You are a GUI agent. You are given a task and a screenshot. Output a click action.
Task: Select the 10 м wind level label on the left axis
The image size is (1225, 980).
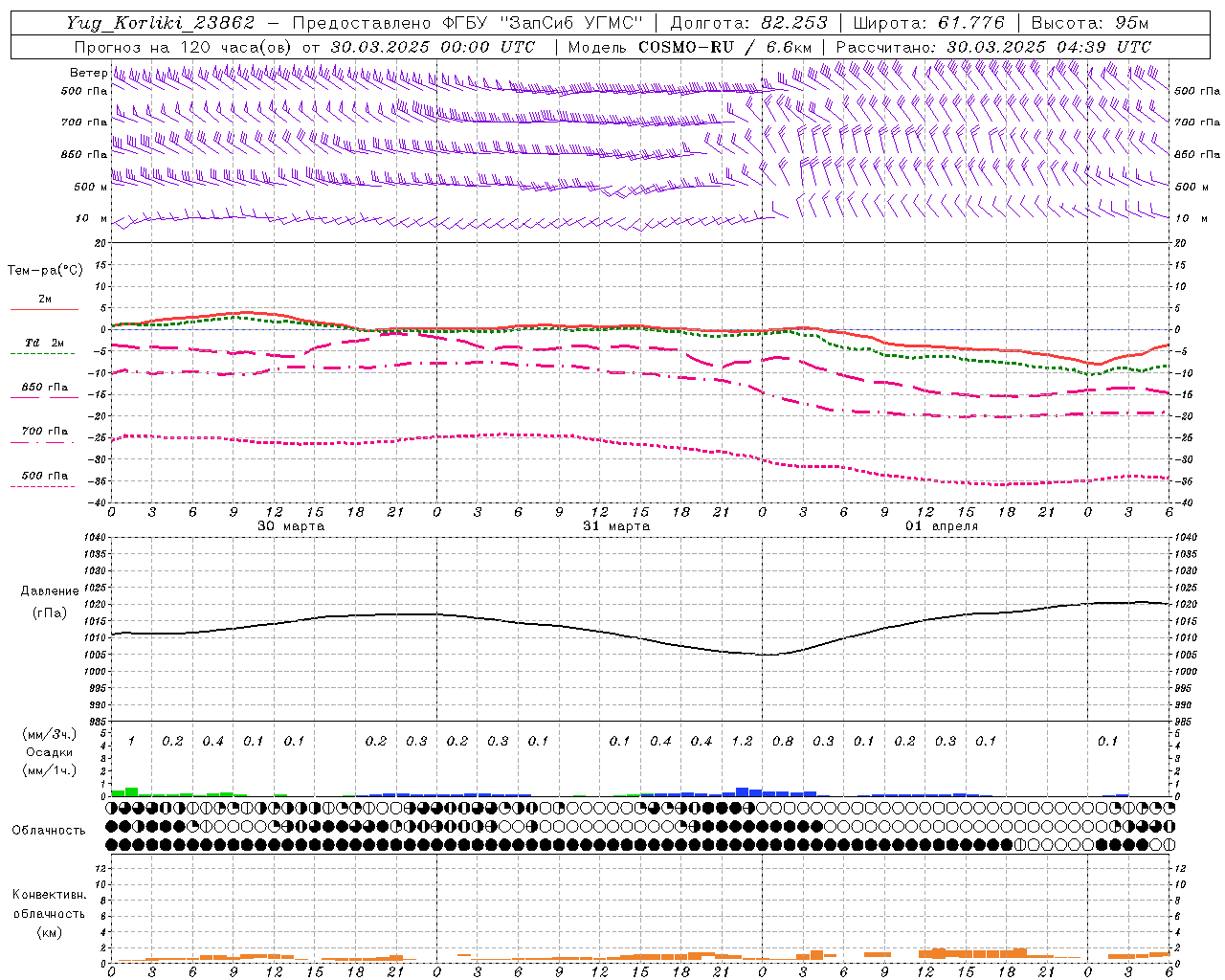92,219
